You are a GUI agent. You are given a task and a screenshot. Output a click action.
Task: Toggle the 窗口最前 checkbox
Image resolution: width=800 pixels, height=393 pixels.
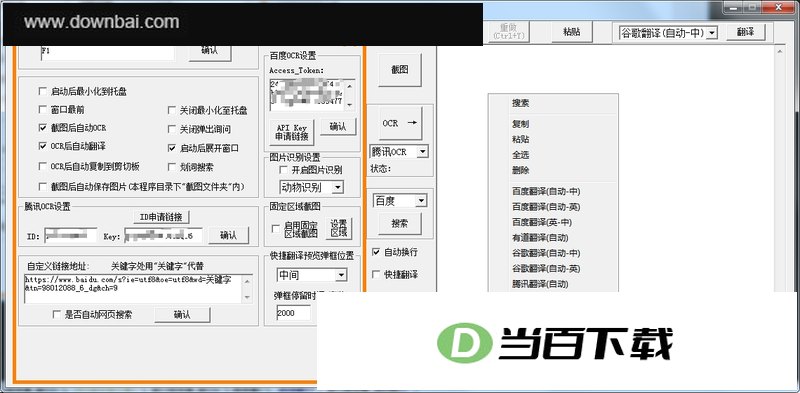[x=42, y=109]
